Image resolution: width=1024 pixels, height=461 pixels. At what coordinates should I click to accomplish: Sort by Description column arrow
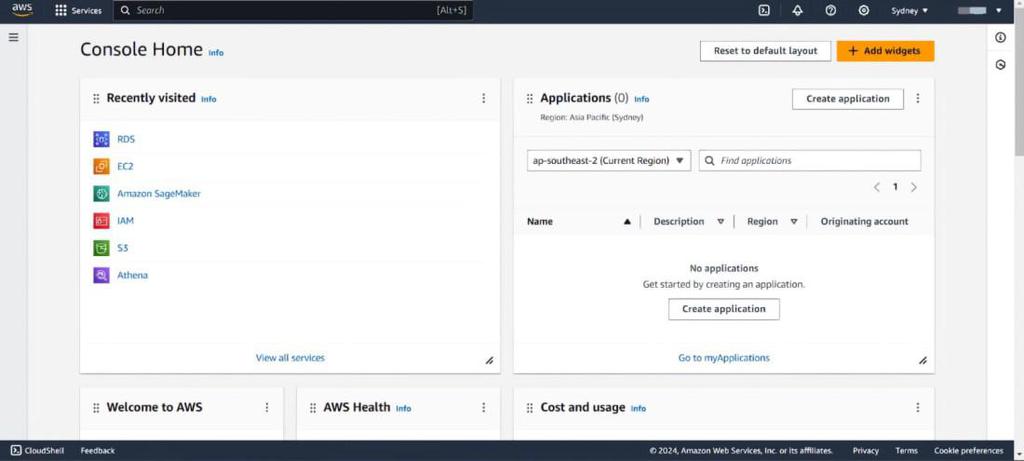coord(720,221)
